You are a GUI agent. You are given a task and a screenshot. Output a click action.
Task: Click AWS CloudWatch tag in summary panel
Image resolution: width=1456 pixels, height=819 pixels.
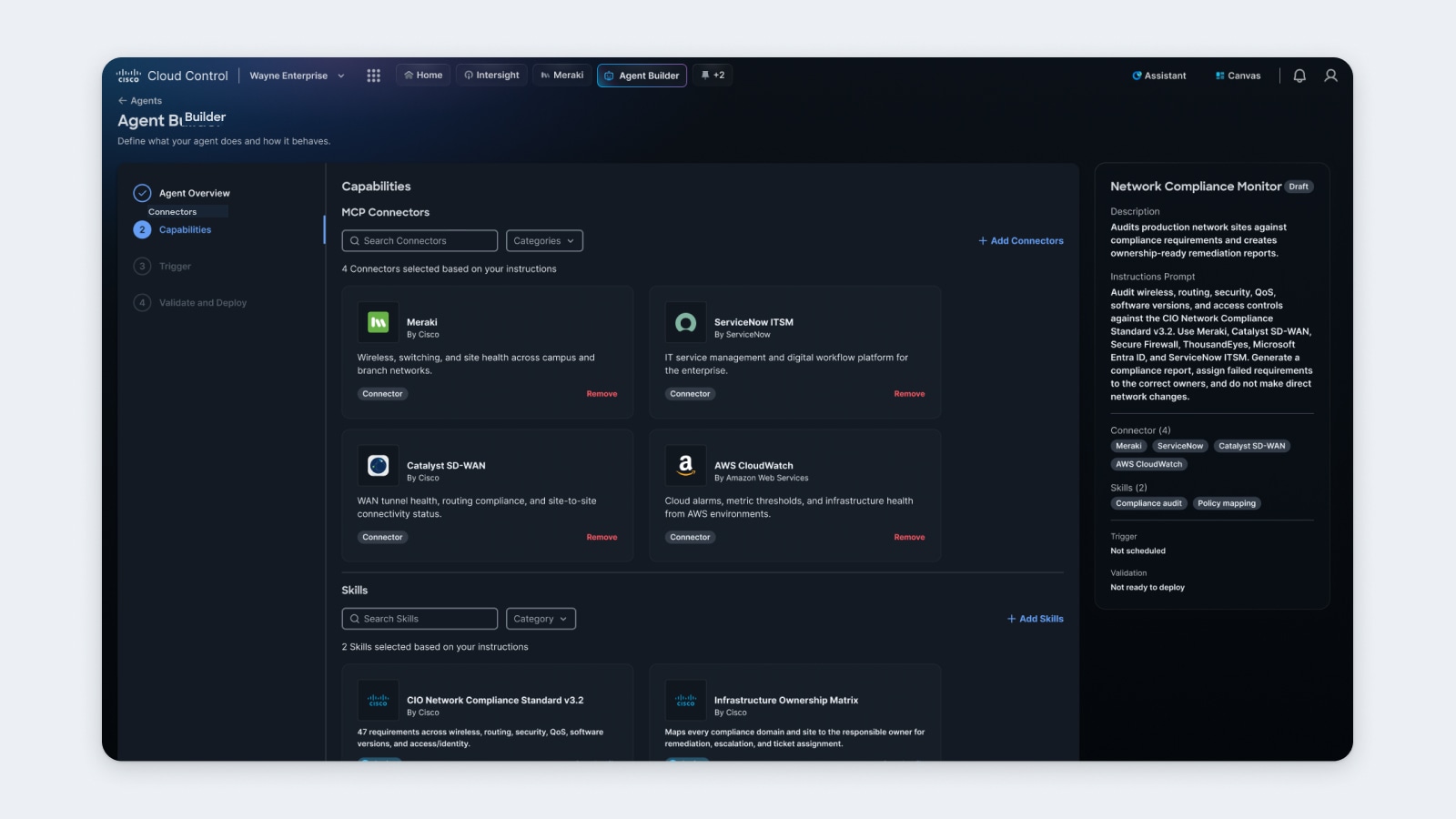(x=1149, y=464)
